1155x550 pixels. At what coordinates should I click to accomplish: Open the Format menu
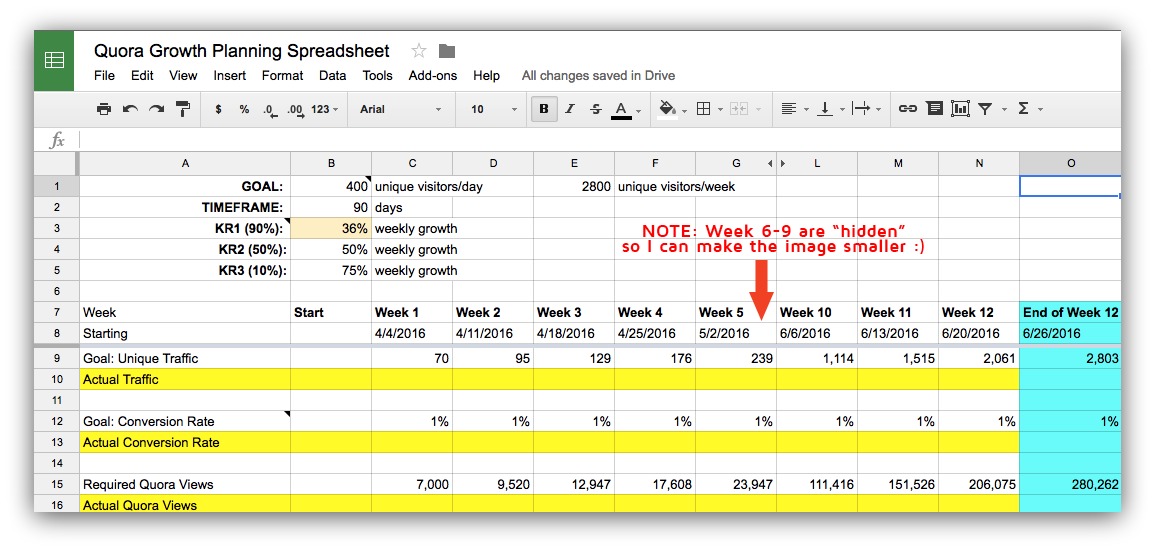click(x=283, y=75)
